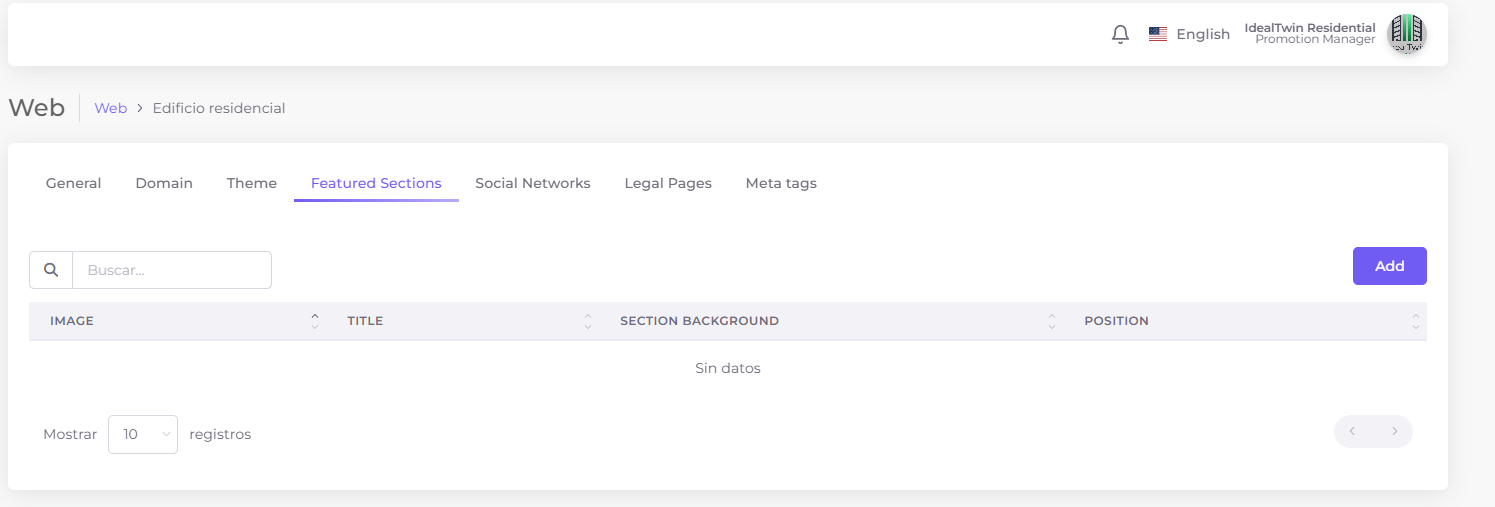The image size is (1495, 507).
Task: Focus the Buscar search field
Action: coord(172,270)
